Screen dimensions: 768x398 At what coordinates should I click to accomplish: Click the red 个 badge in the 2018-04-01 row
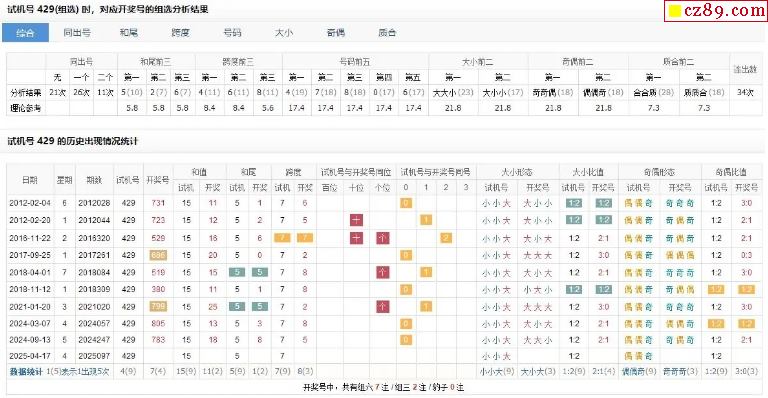click(x=383, y=272)
